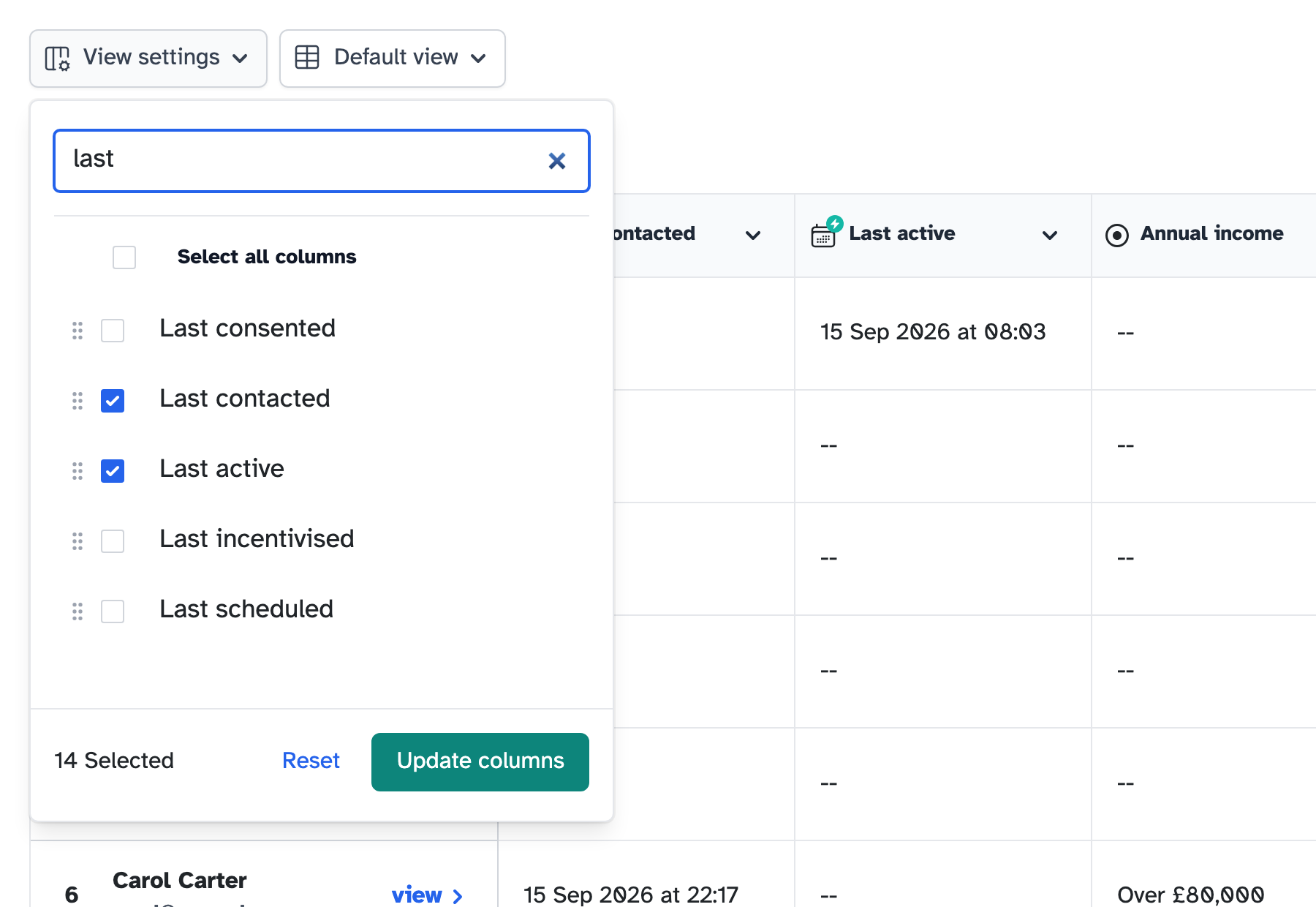The image size is (1316, 907).
Task: Tick the Select all columns checkbox
Action: point(124,257)
